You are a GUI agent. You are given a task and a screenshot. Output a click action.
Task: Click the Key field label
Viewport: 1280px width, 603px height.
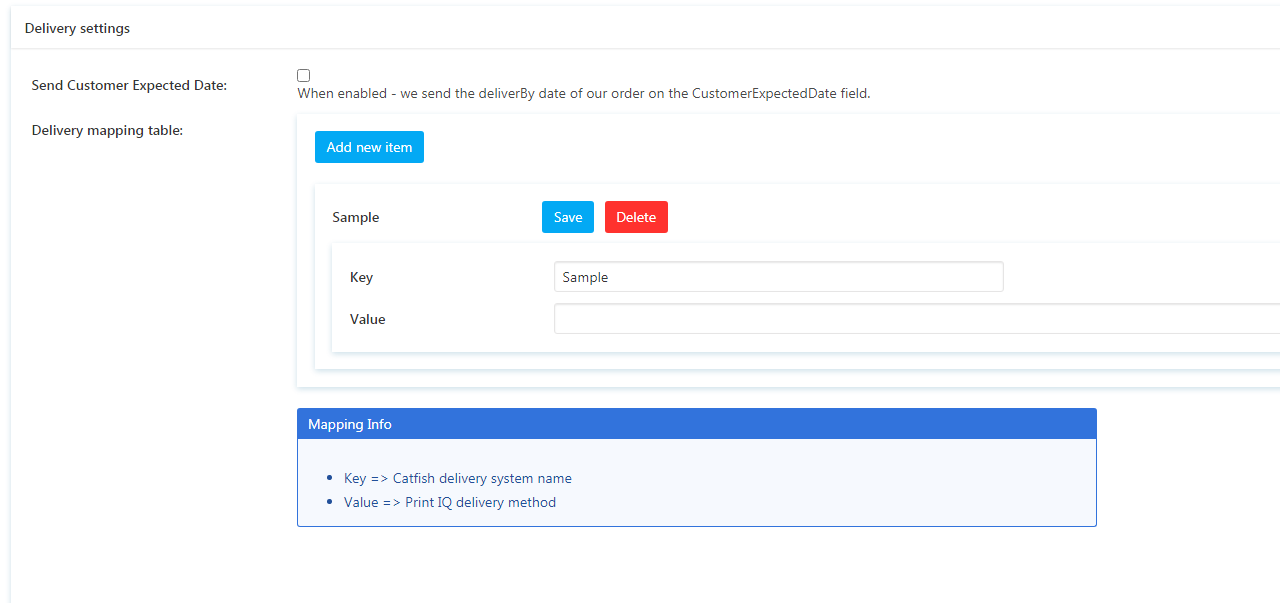pos(361,277)
